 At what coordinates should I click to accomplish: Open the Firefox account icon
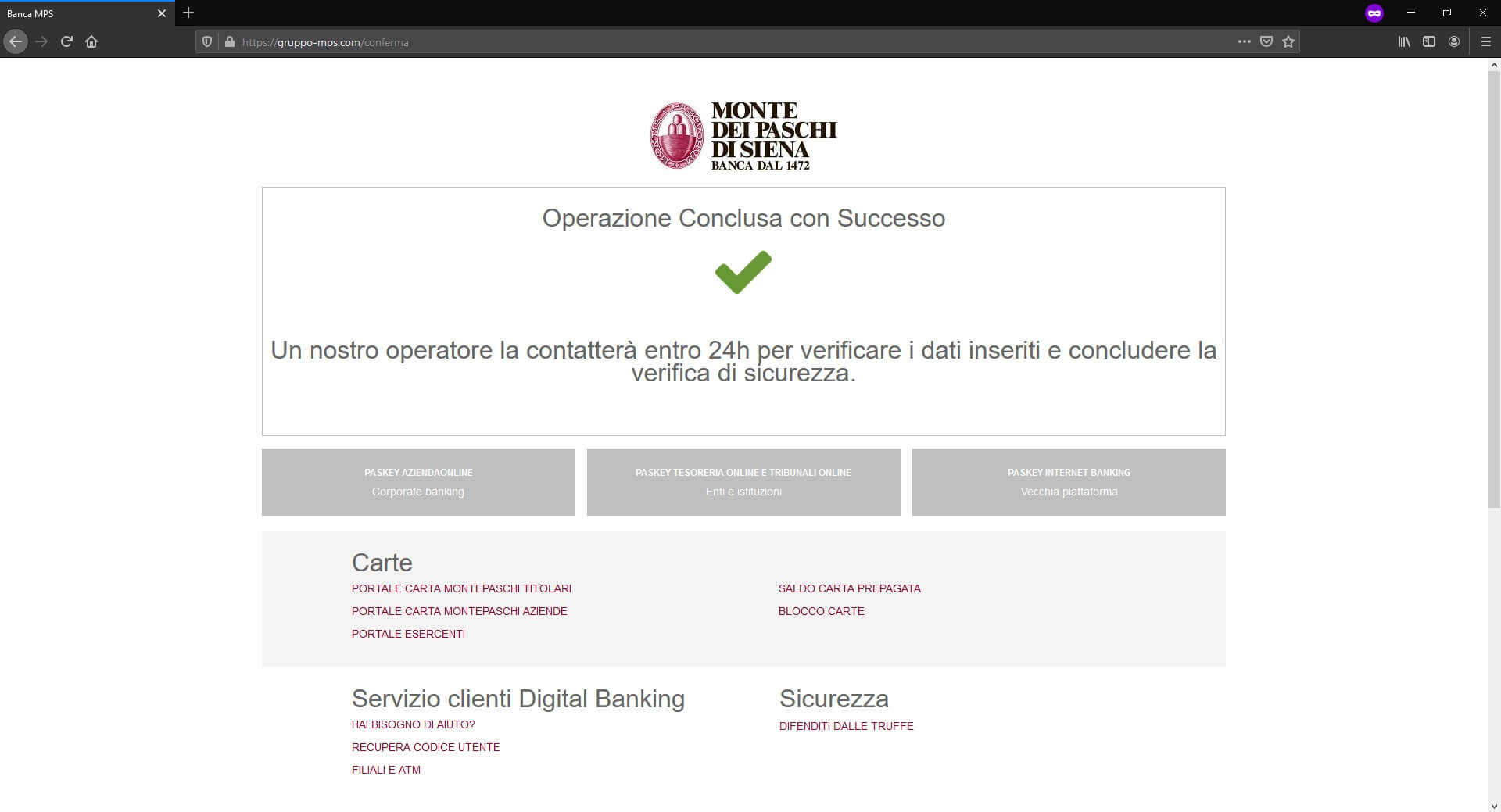tap(1454, 42)
